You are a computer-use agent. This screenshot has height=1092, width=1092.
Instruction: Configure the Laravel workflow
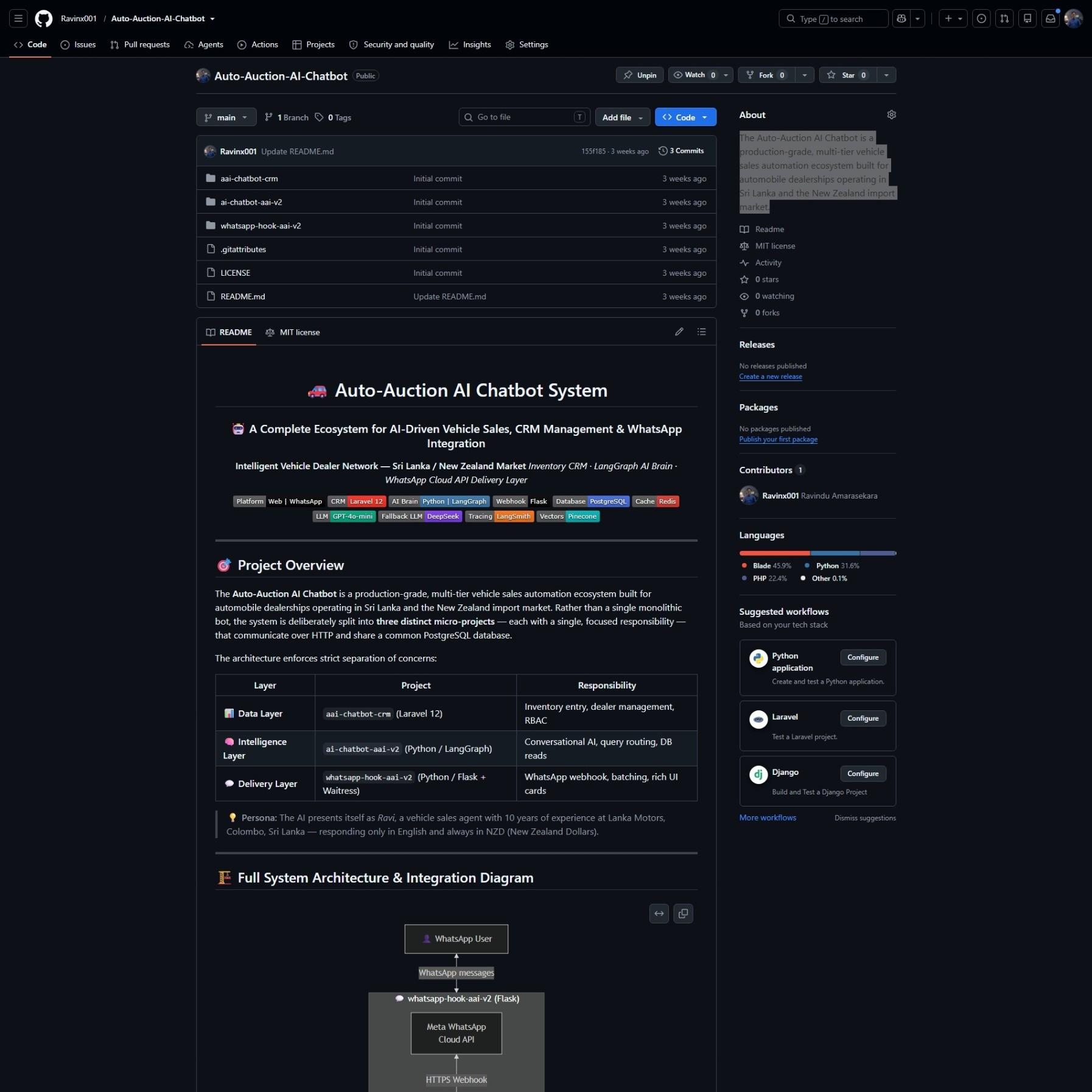pos(863,718)
